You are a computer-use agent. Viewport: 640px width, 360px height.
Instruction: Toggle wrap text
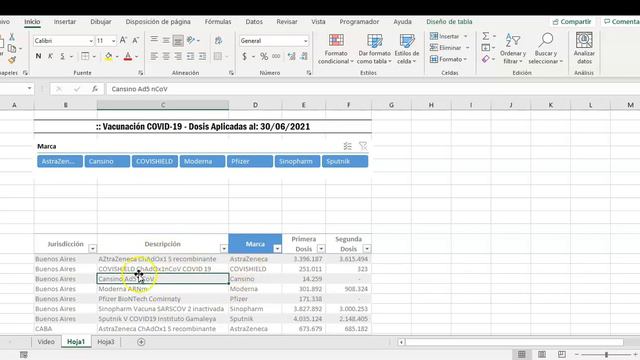218,40
